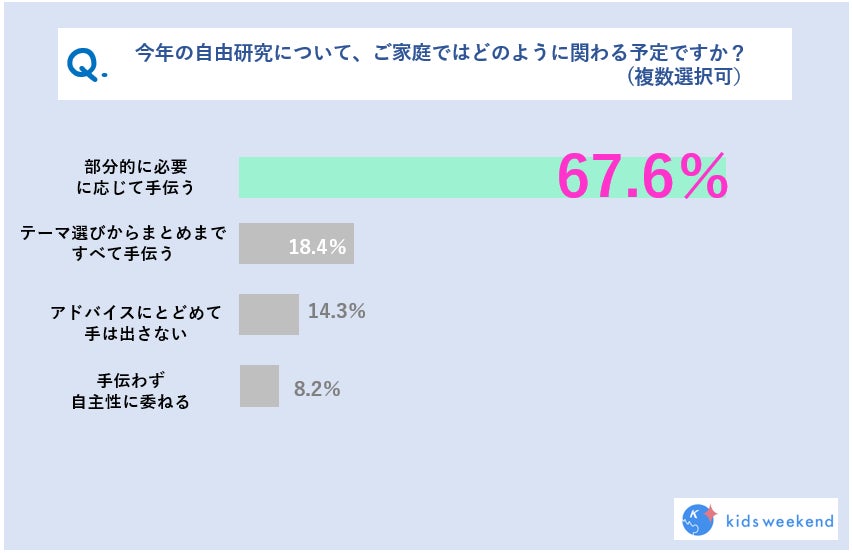Click the red sparkle star on logo
852x553 pixels.
[711, 513]
